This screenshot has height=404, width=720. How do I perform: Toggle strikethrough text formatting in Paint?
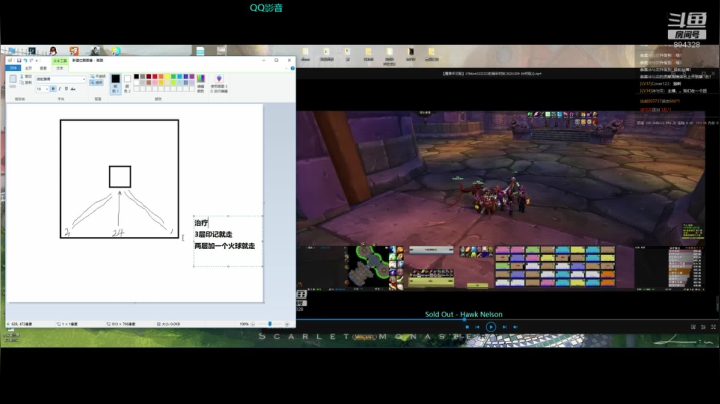(x=73, y=89)
